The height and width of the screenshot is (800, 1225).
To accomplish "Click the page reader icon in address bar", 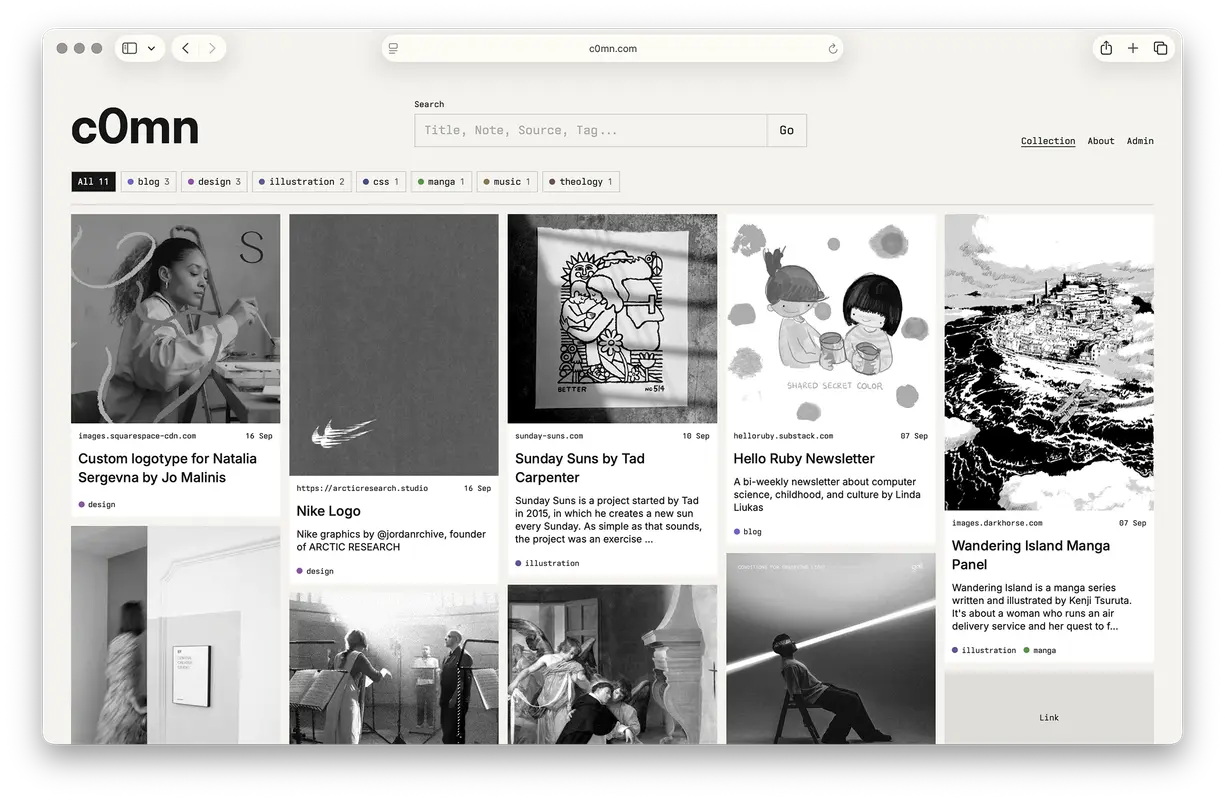I will [393, 48].
